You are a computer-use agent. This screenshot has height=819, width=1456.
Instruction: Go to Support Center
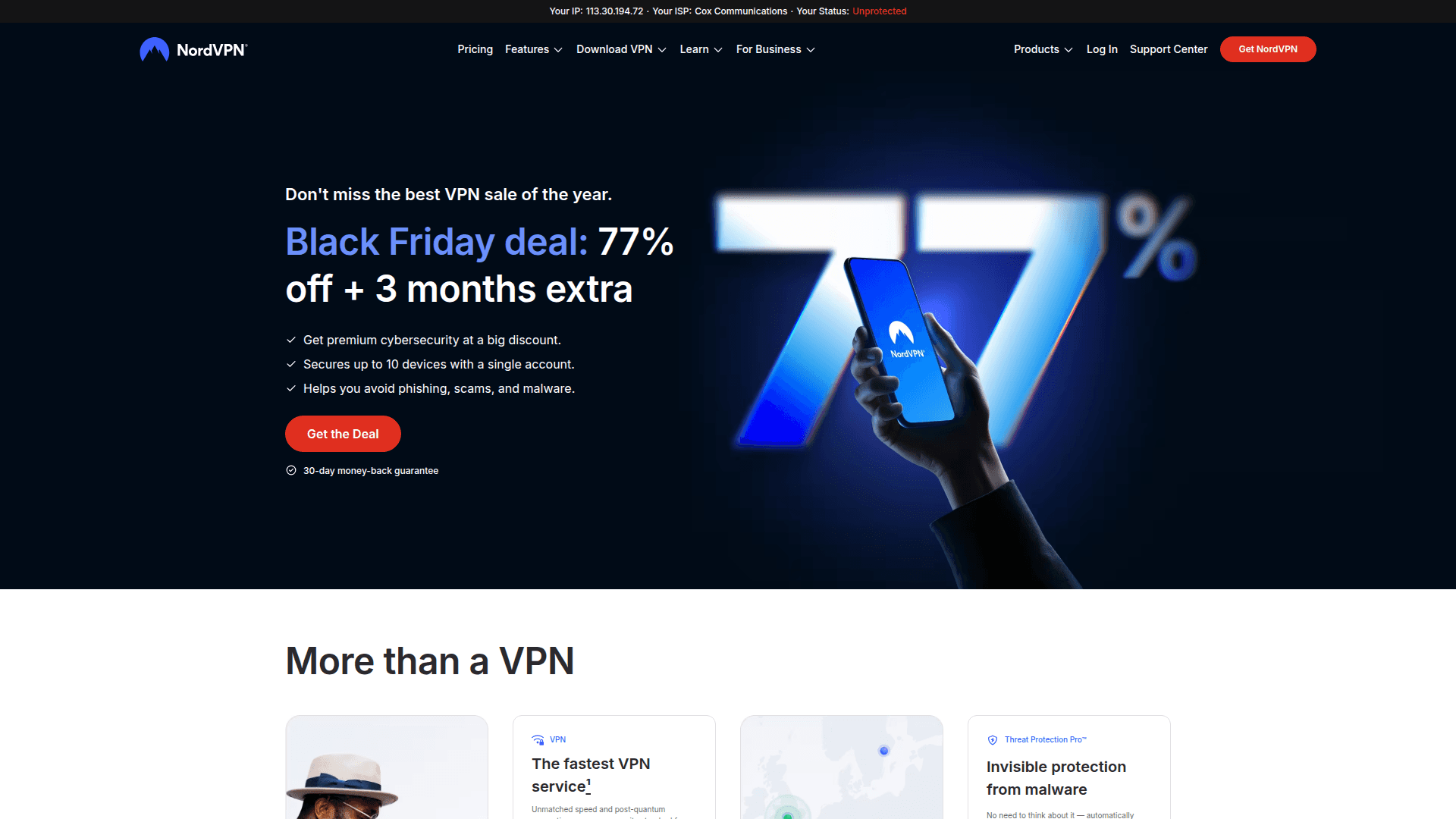(1169, 49)
